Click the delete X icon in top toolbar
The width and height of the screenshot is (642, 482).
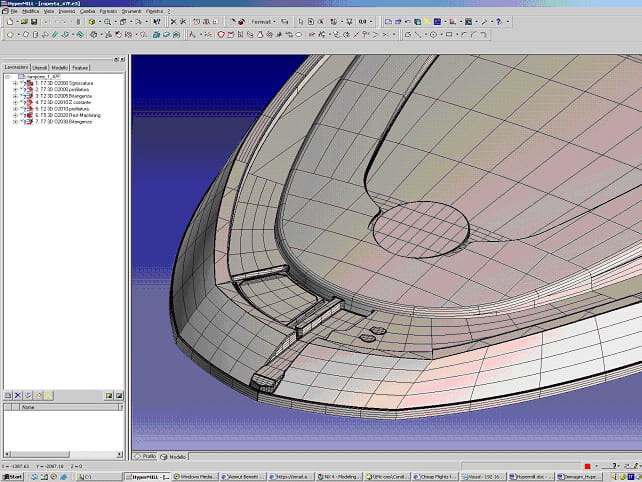174,22
